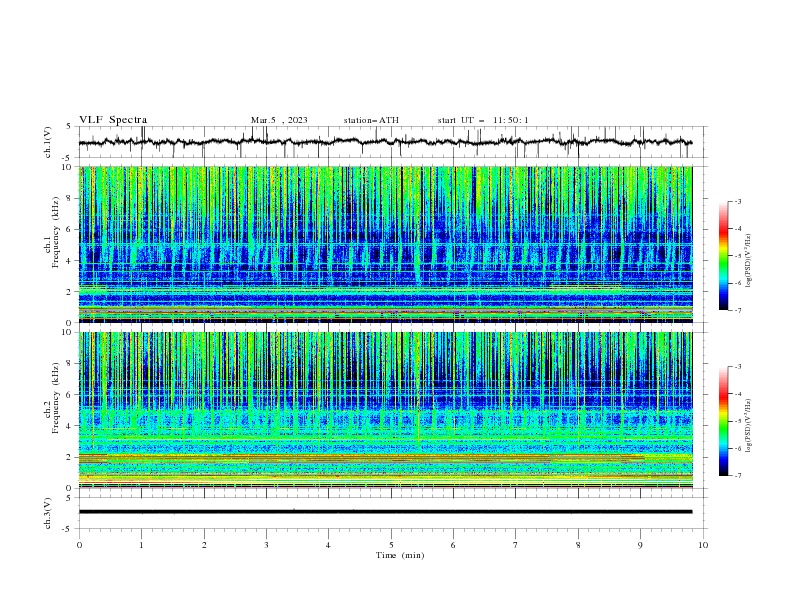Click time axis tick label "2" at the bottom
The width and height of the screenshot is (792, 612).
pyautogui.click(x=204, y=545)
